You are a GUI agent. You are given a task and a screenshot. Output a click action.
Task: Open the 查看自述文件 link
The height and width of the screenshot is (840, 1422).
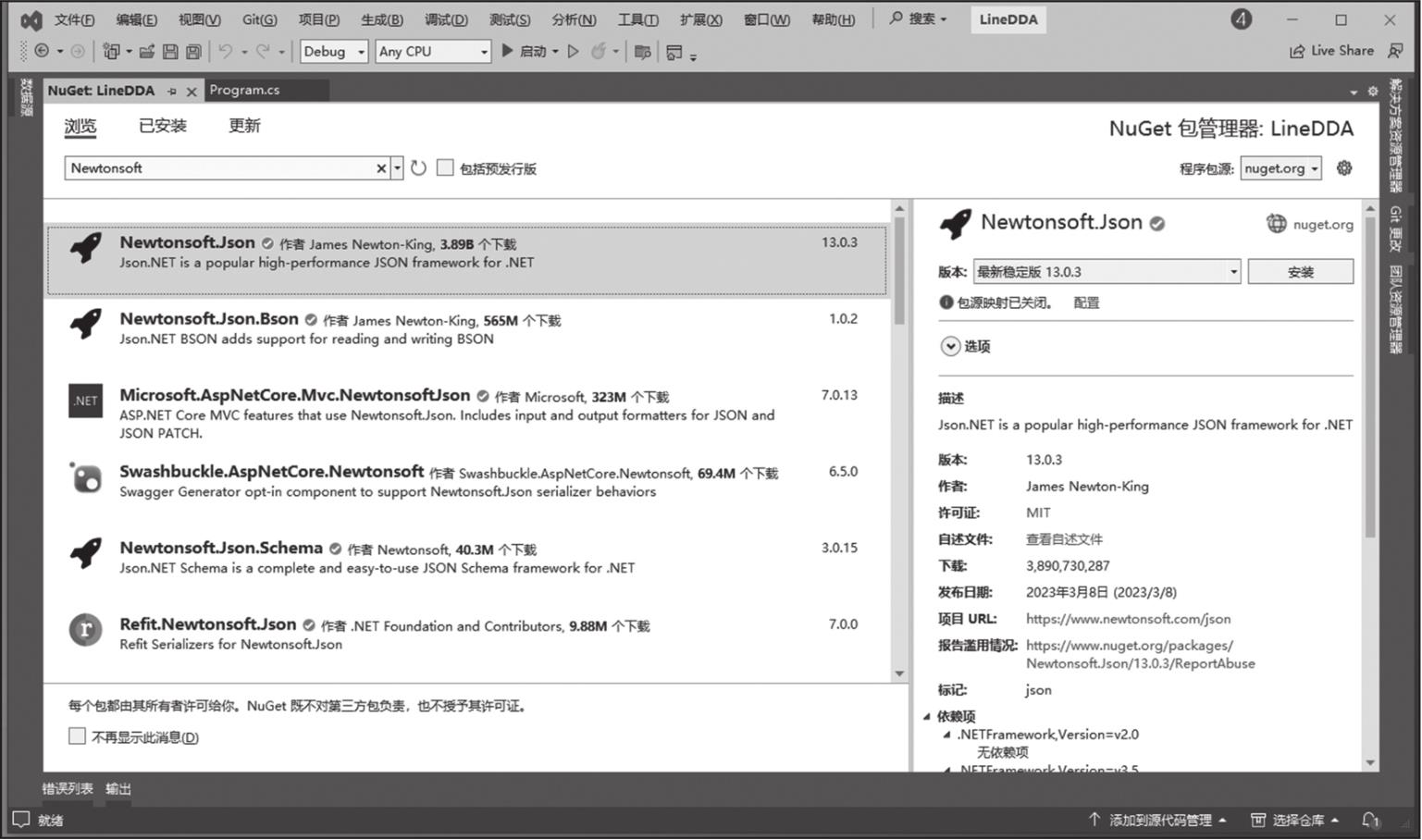[x=1064, y=539]
